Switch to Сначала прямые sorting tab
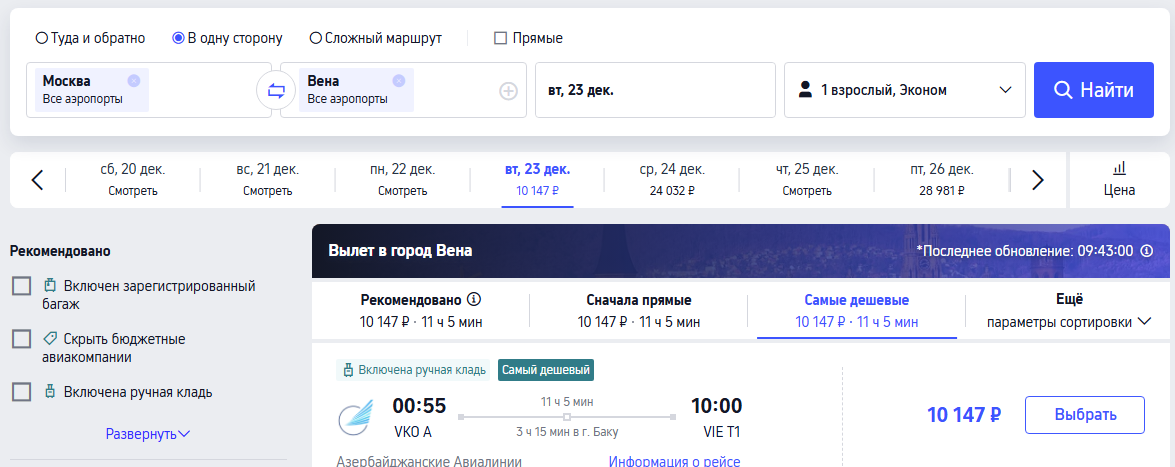 638,310
